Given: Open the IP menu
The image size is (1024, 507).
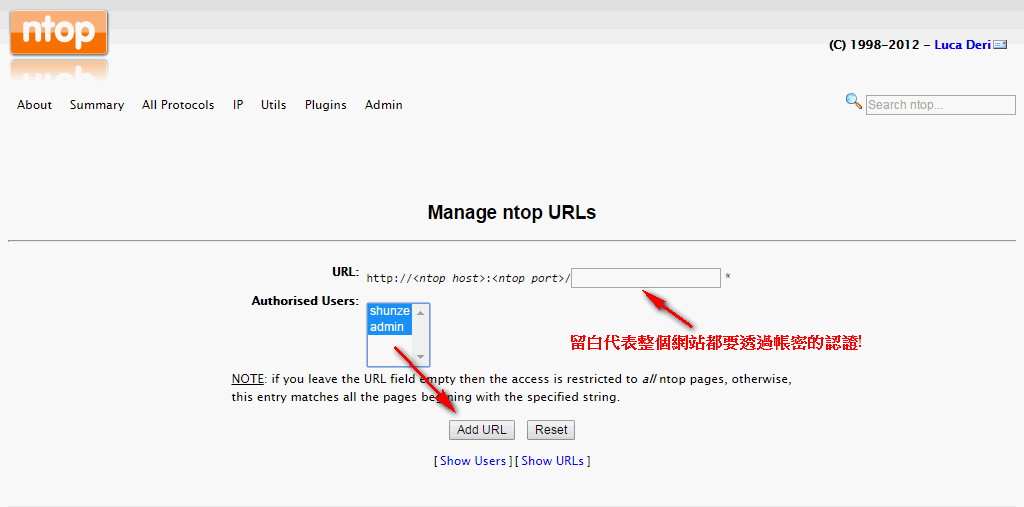Looking at the screenshot, I should 238,105.
